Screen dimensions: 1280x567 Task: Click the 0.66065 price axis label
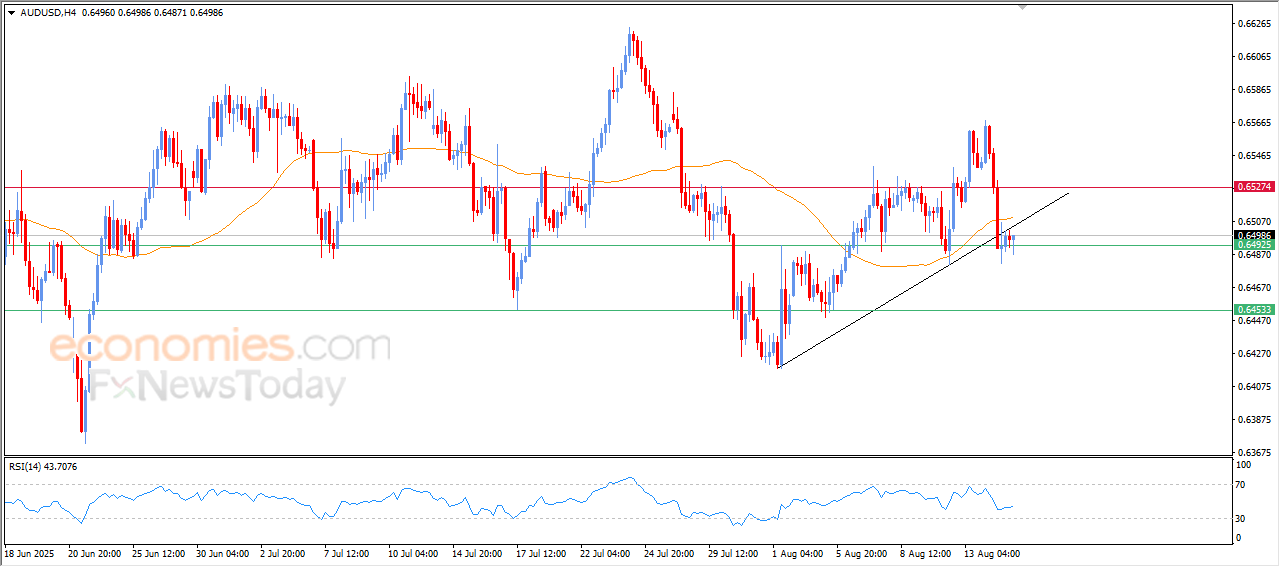[x=1253, y=56]
